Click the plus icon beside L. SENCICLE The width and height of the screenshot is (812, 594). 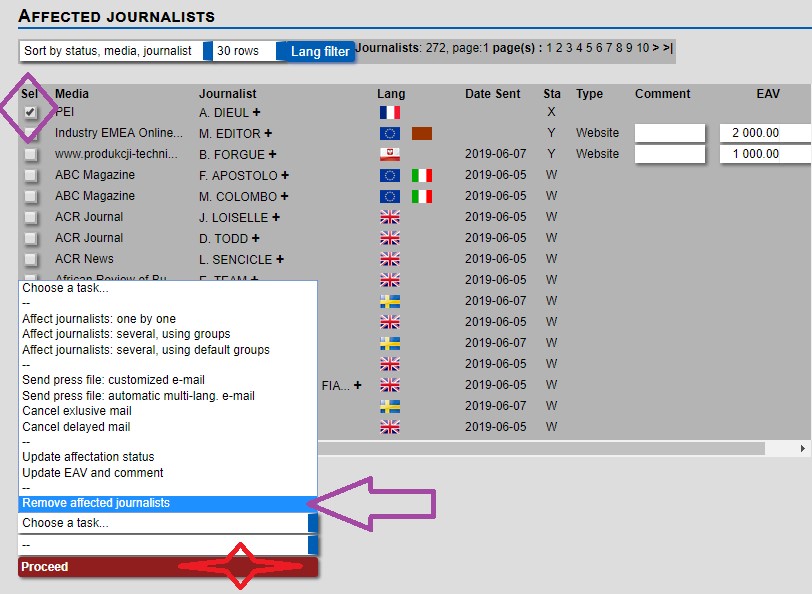[x=280, y=259]
